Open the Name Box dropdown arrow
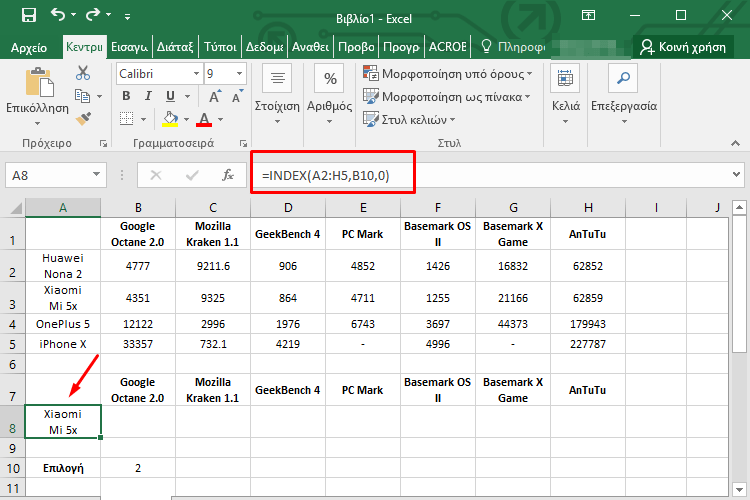The image size is (750, 500). (97, 175)
